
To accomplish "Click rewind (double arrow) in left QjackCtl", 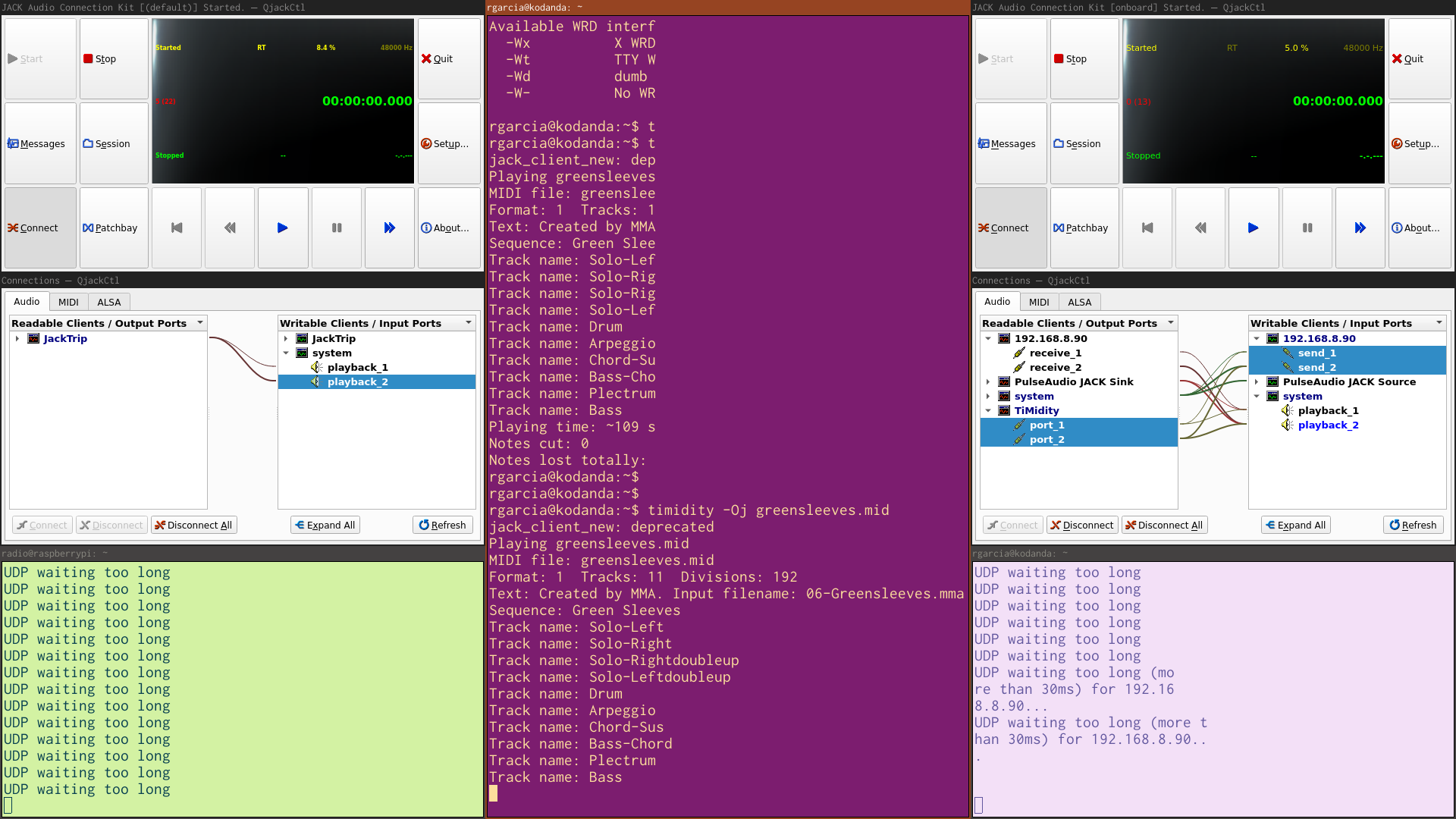I will click(230, 227).
